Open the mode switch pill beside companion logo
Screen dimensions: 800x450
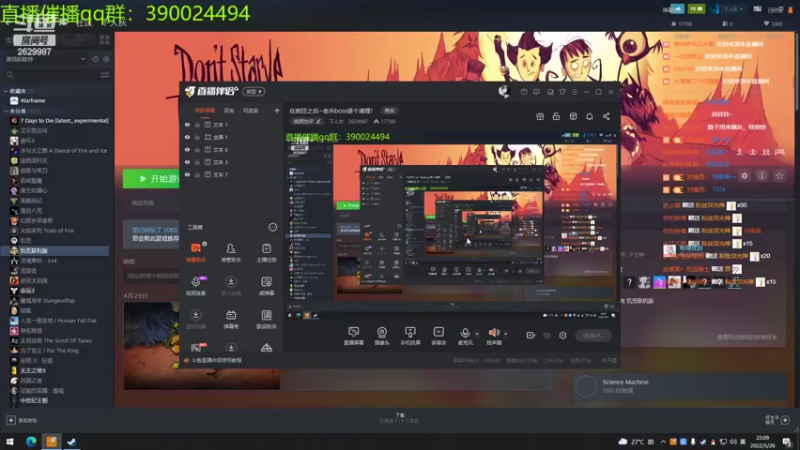(254, 92)
